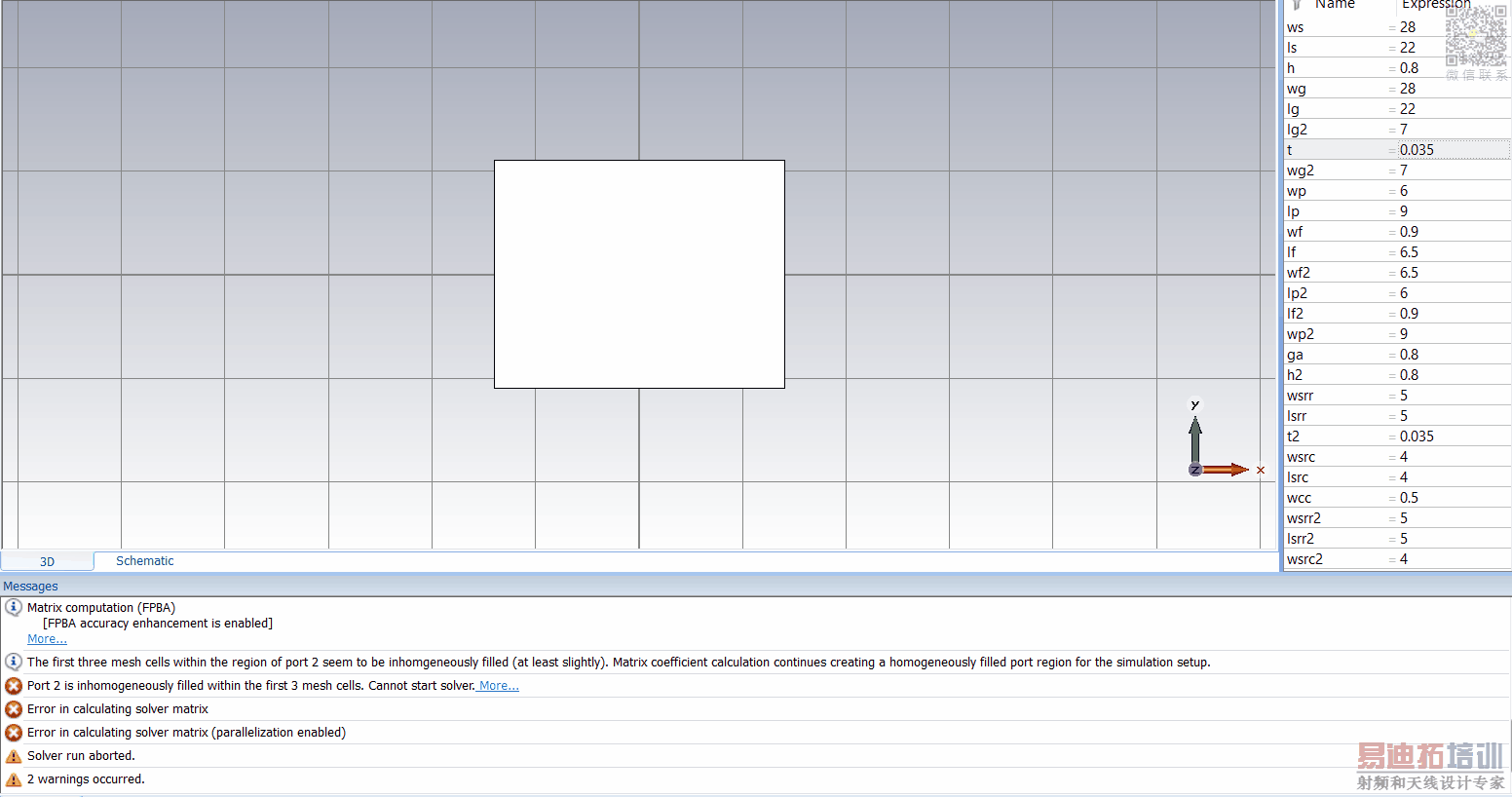The width and height of the screenshot is (1512, 797).
Task: Click the value 0.8 in the ga row
Action: 1409,355
